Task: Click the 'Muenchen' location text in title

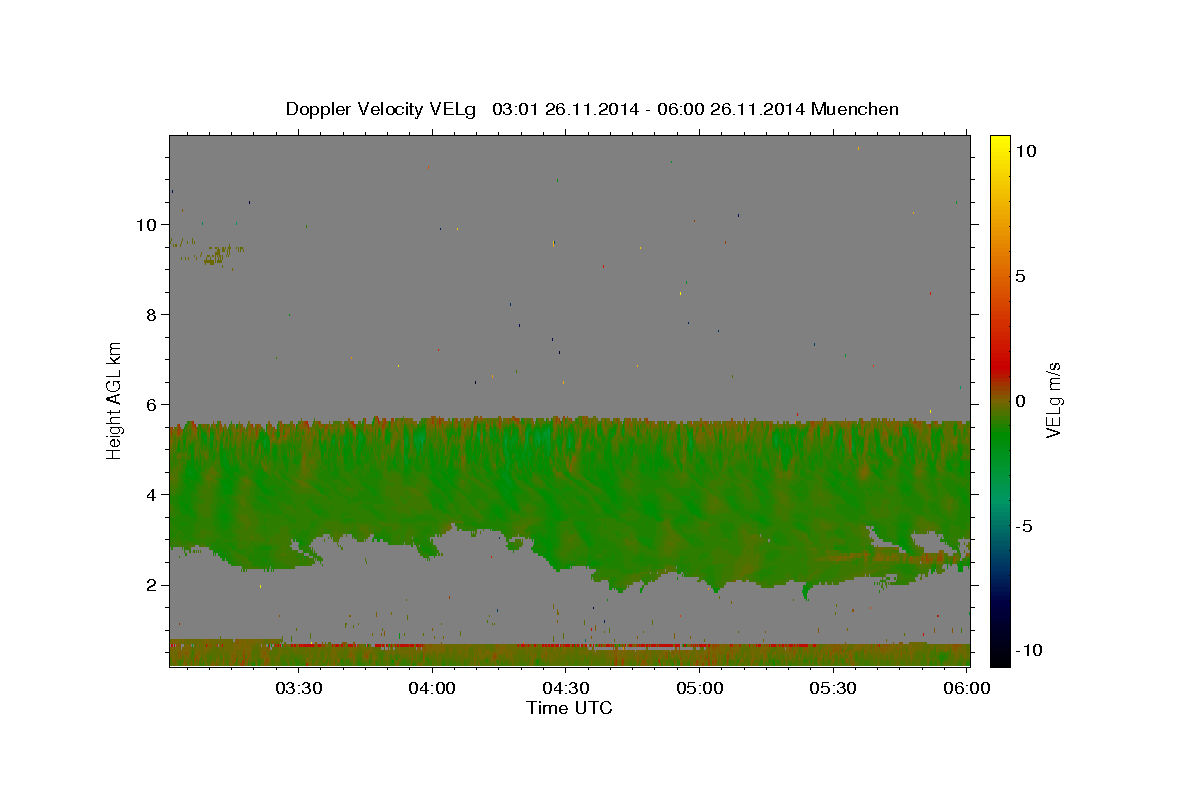Action: [x=855, y=109]
